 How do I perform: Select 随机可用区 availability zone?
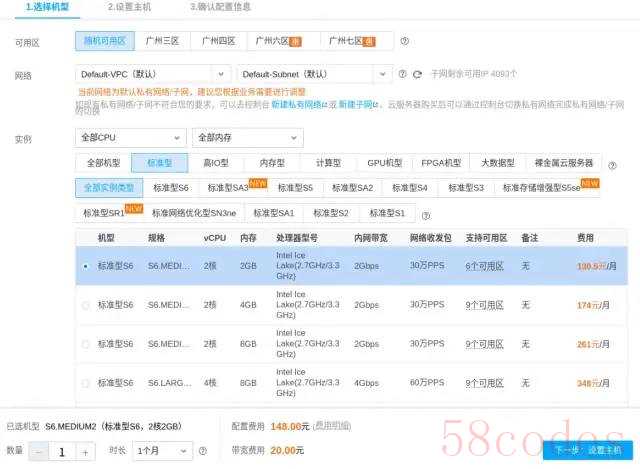pos(105,41)
